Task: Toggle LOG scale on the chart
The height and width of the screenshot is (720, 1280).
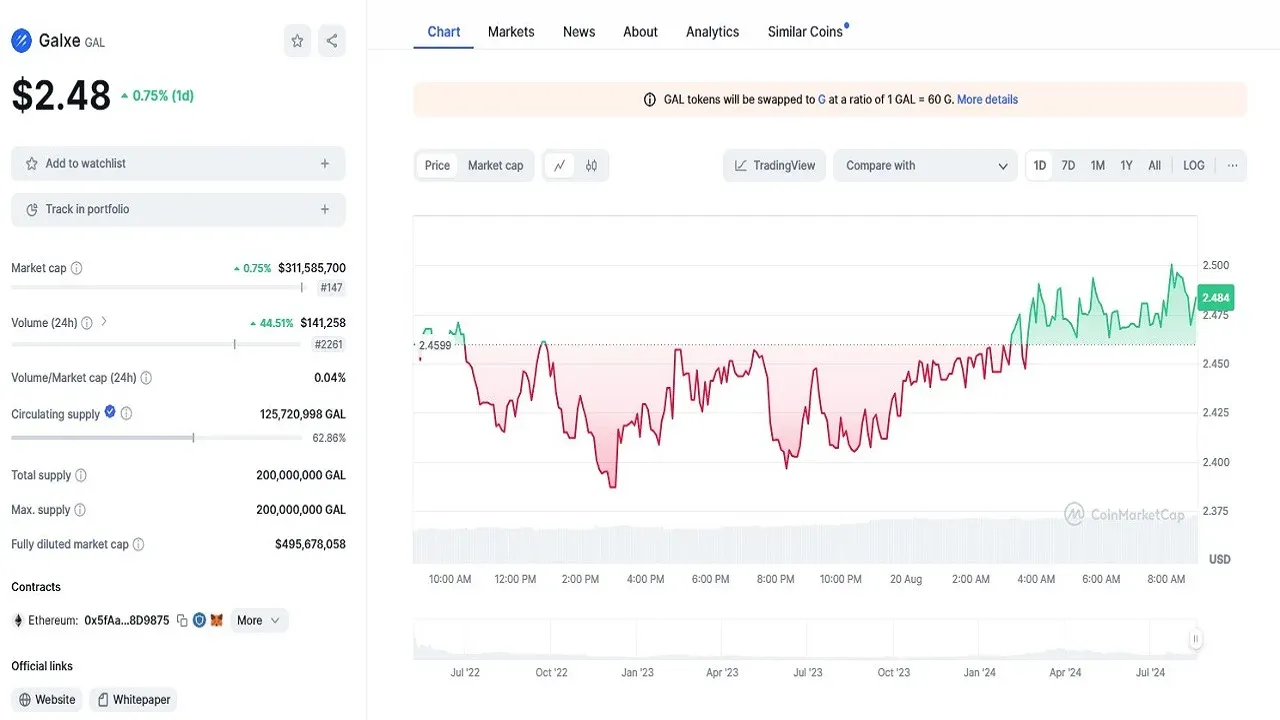Action: pos(1194,166)
